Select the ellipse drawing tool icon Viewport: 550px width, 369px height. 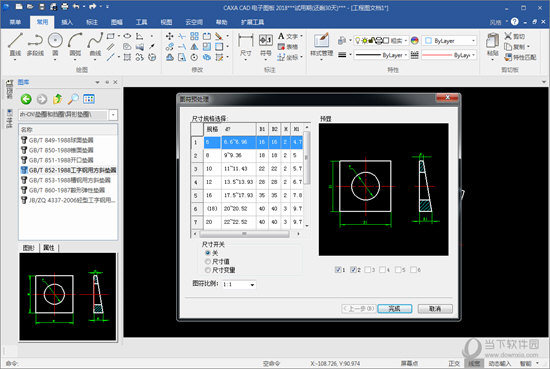coord(127,36)
